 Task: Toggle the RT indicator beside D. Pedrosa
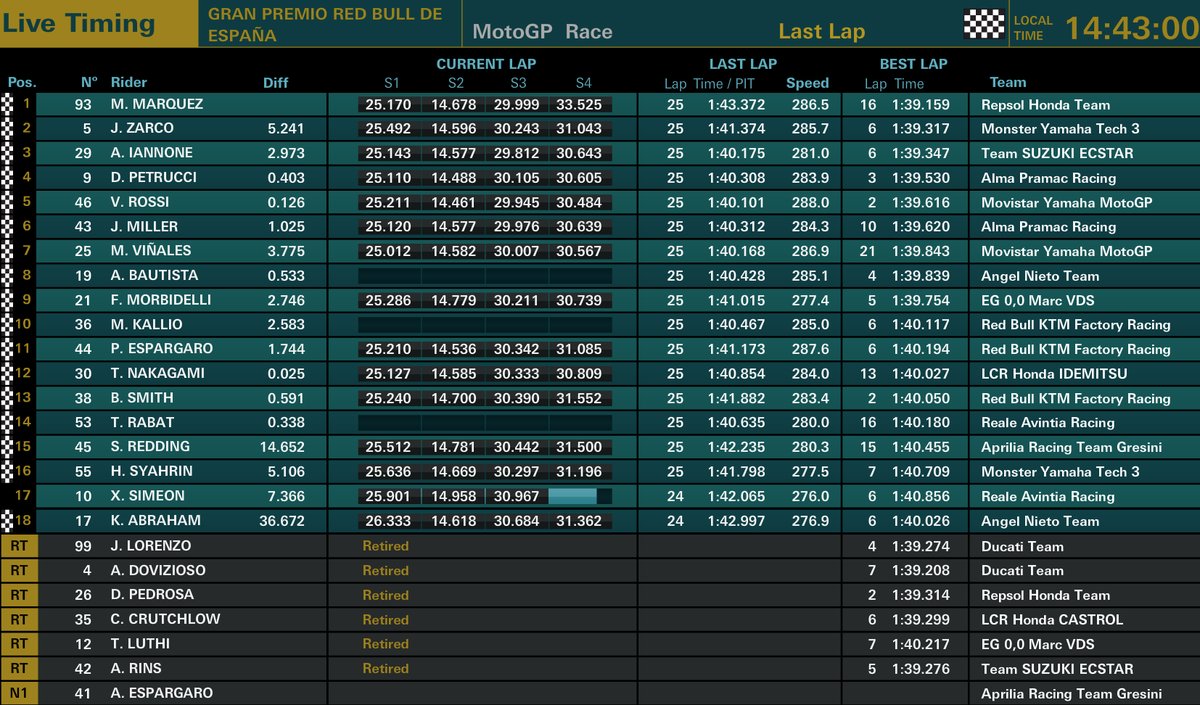[17, 594]
